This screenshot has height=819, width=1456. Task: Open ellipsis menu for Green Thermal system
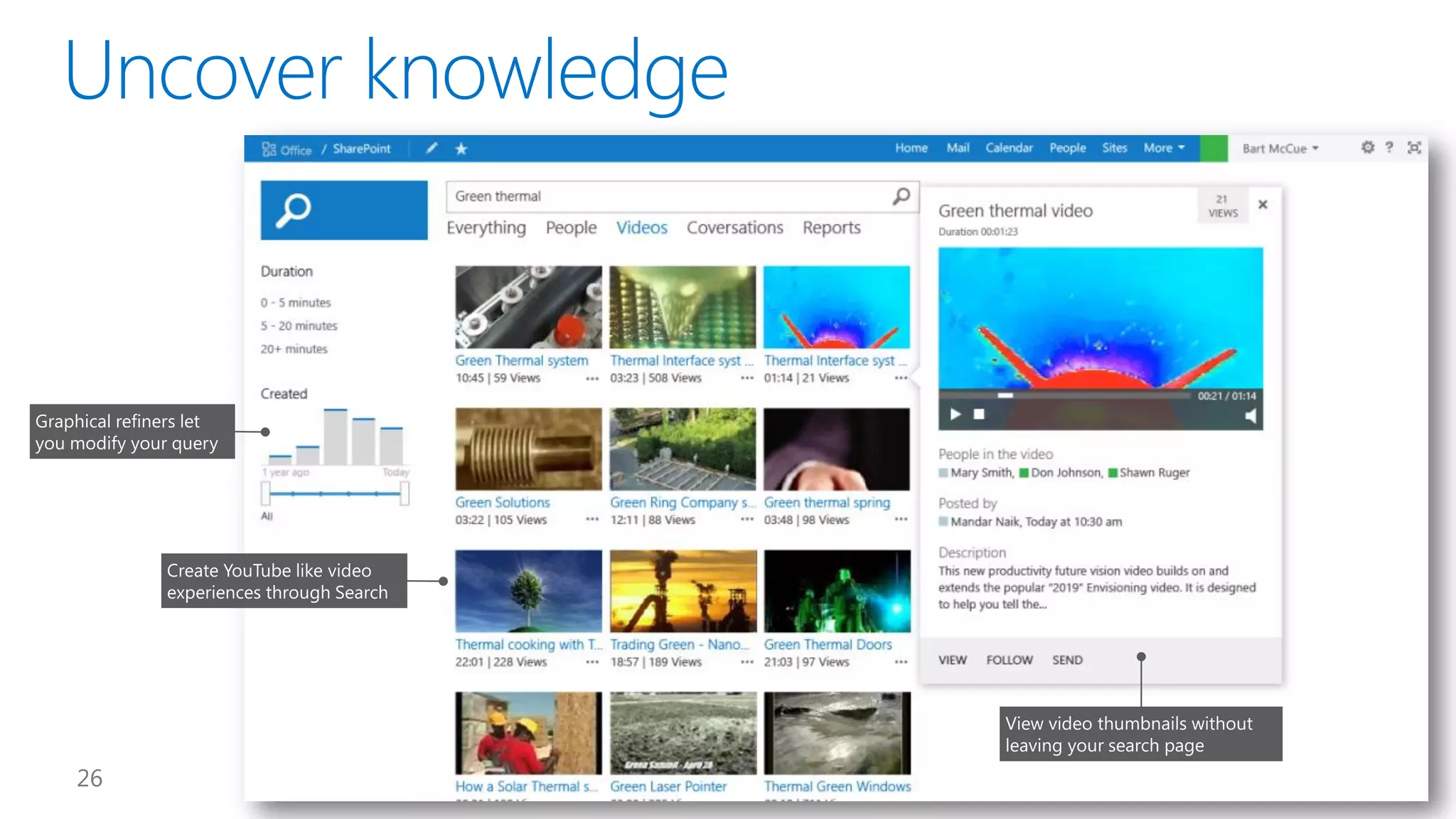(592, 379)
